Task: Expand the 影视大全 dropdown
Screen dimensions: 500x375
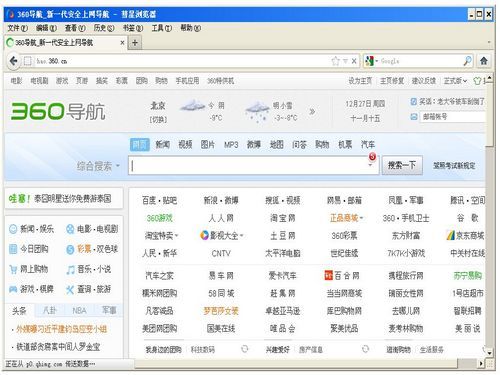Action: [x=241, y=236]
